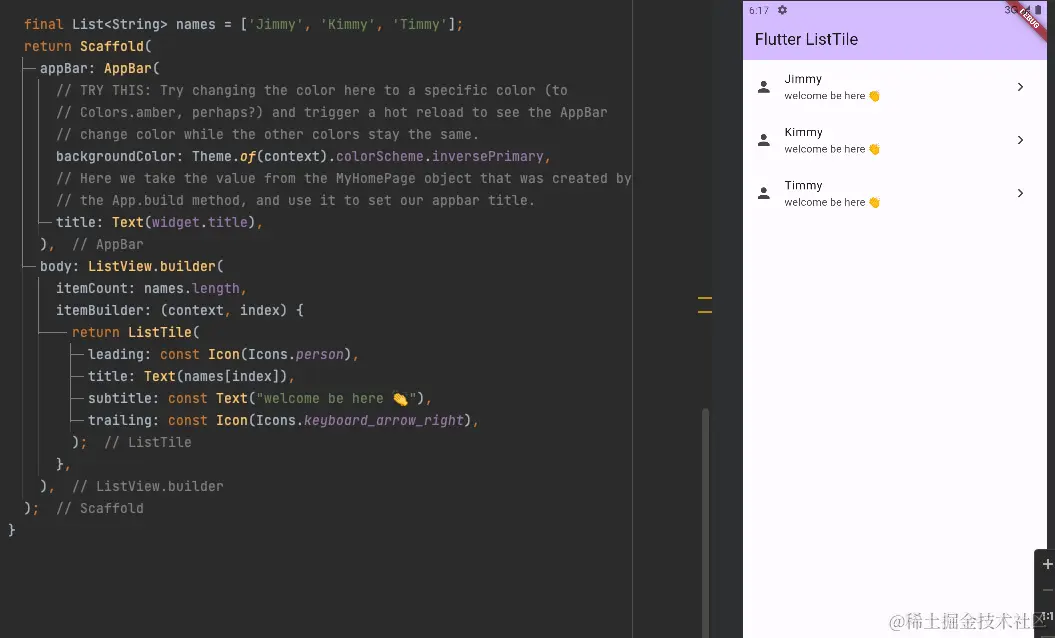Screen dimensions: 1055x638
Task: Click the '// Scaffold' closing comment
Action: click(100, 508)
